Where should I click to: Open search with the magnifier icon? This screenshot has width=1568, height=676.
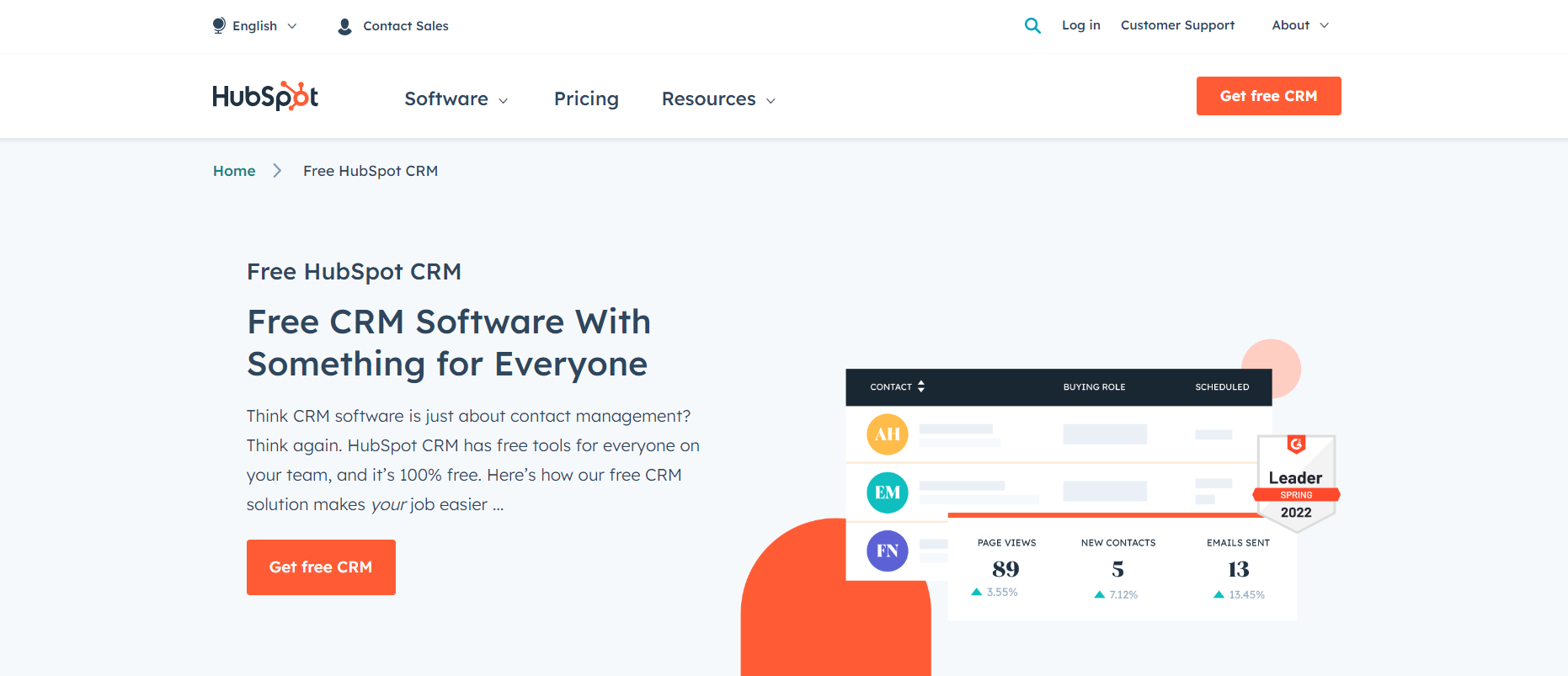click(1032, 26)
